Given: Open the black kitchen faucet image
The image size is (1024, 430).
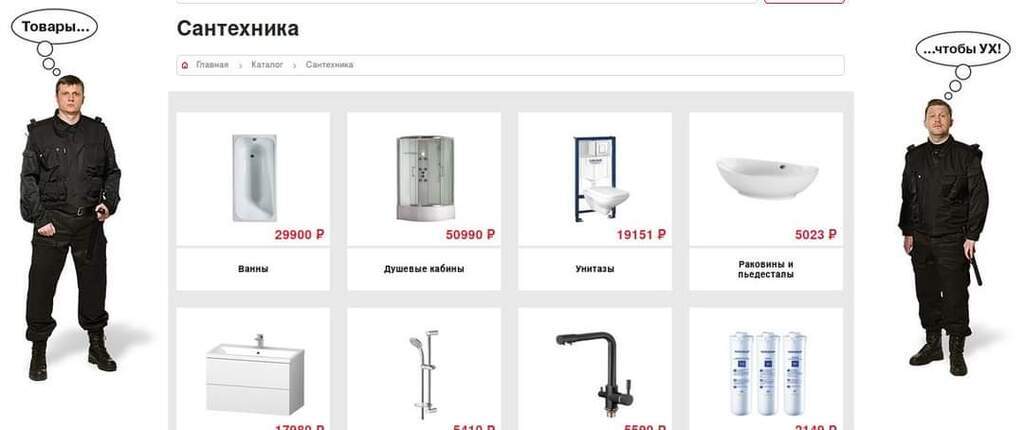Looking at the screenshot, I should point(595,374).
